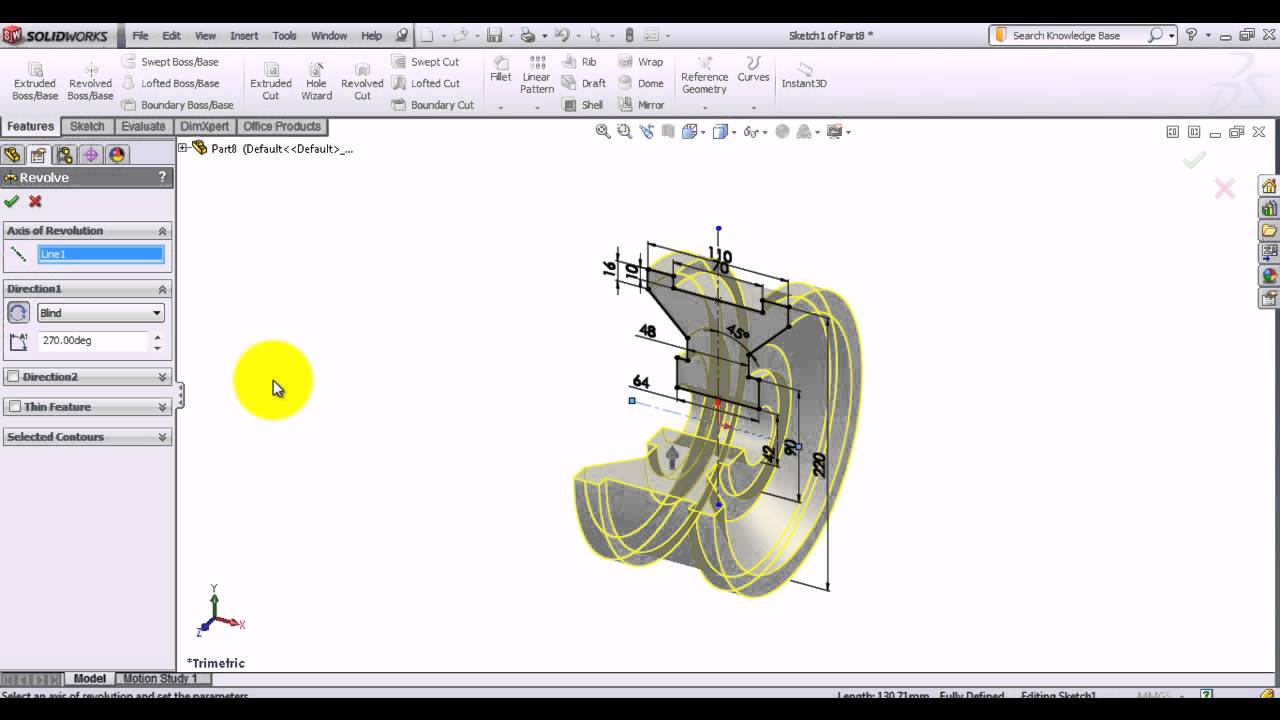Open the DisplayManager tab icon
Screen dimensions: 1280x720
117,155
